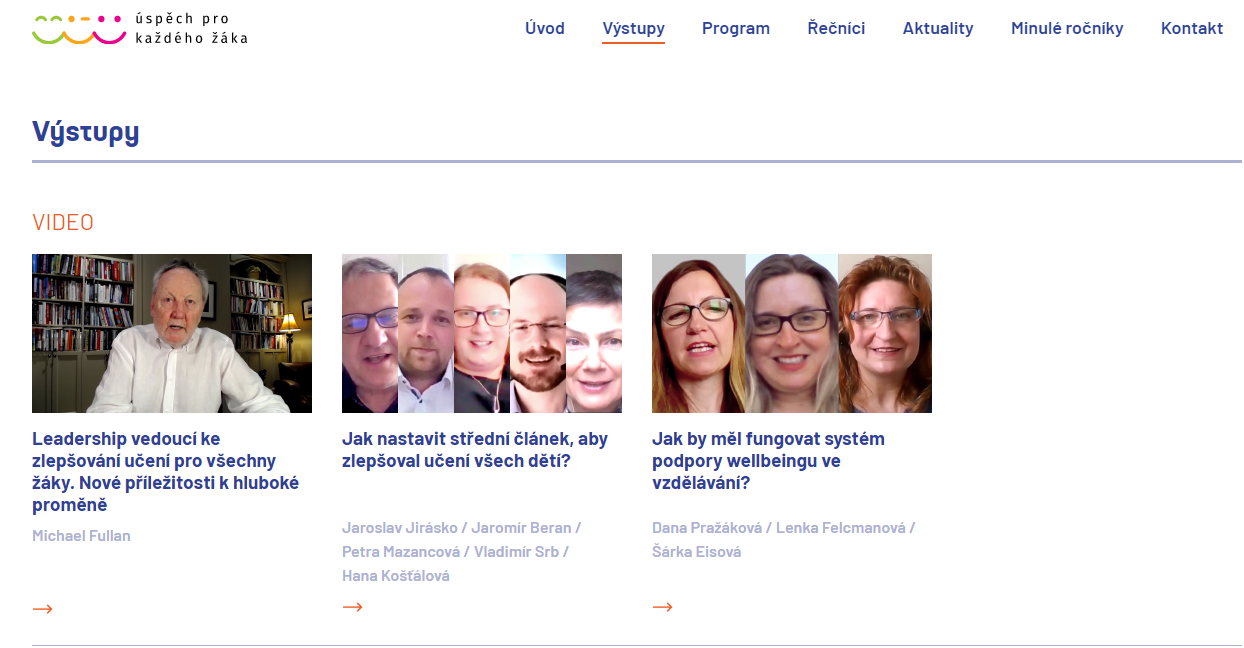Navigate to Aktuality
The width and height of the screenshot is (1244, 648).
click(938, 28)
